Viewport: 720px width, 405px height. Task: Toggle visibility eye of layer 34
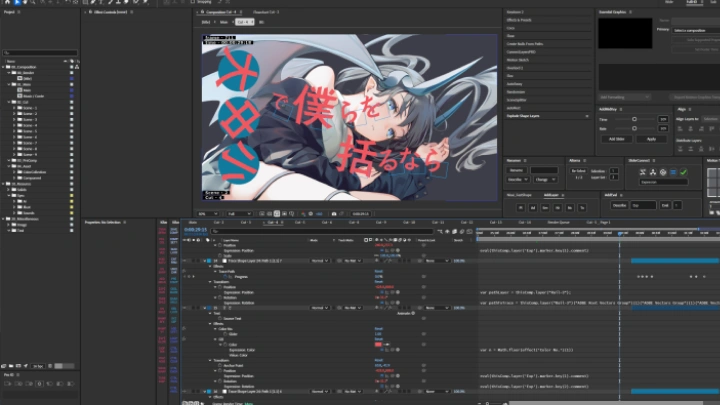tap(185, 261)
